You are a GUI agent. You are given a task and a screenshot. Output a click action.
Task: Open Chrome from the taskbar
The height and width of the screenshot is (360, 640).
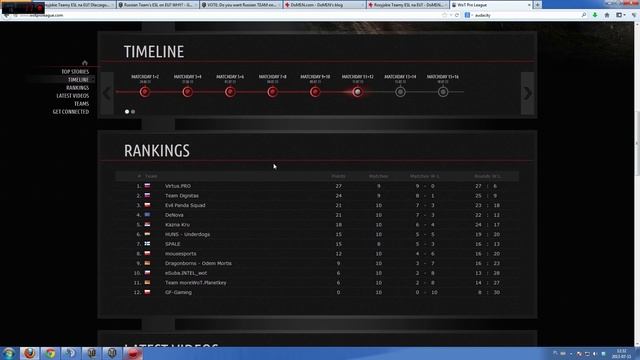pos(50,353)
